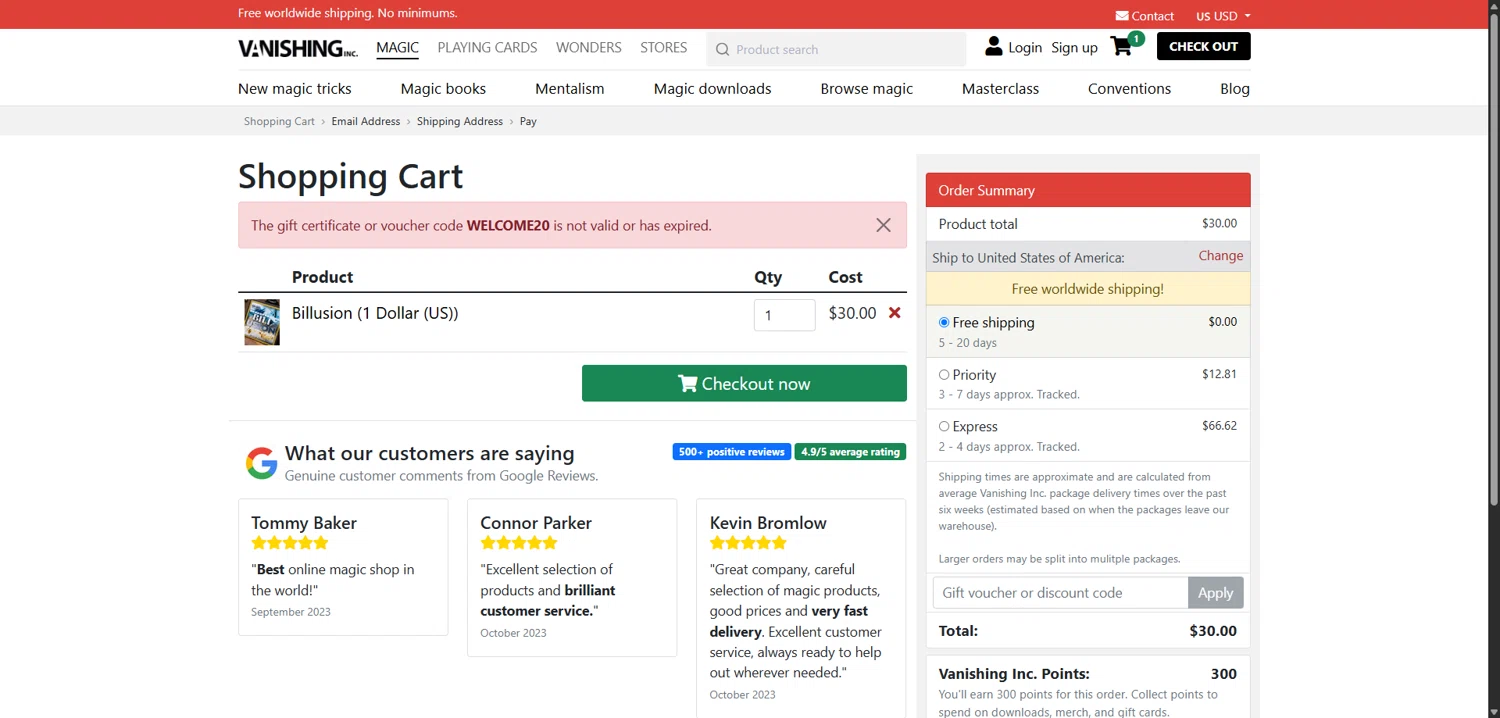Viewport: 1500px width, 718px height.
Task: Open Mentalism menu item
Action: click(570, 89)
